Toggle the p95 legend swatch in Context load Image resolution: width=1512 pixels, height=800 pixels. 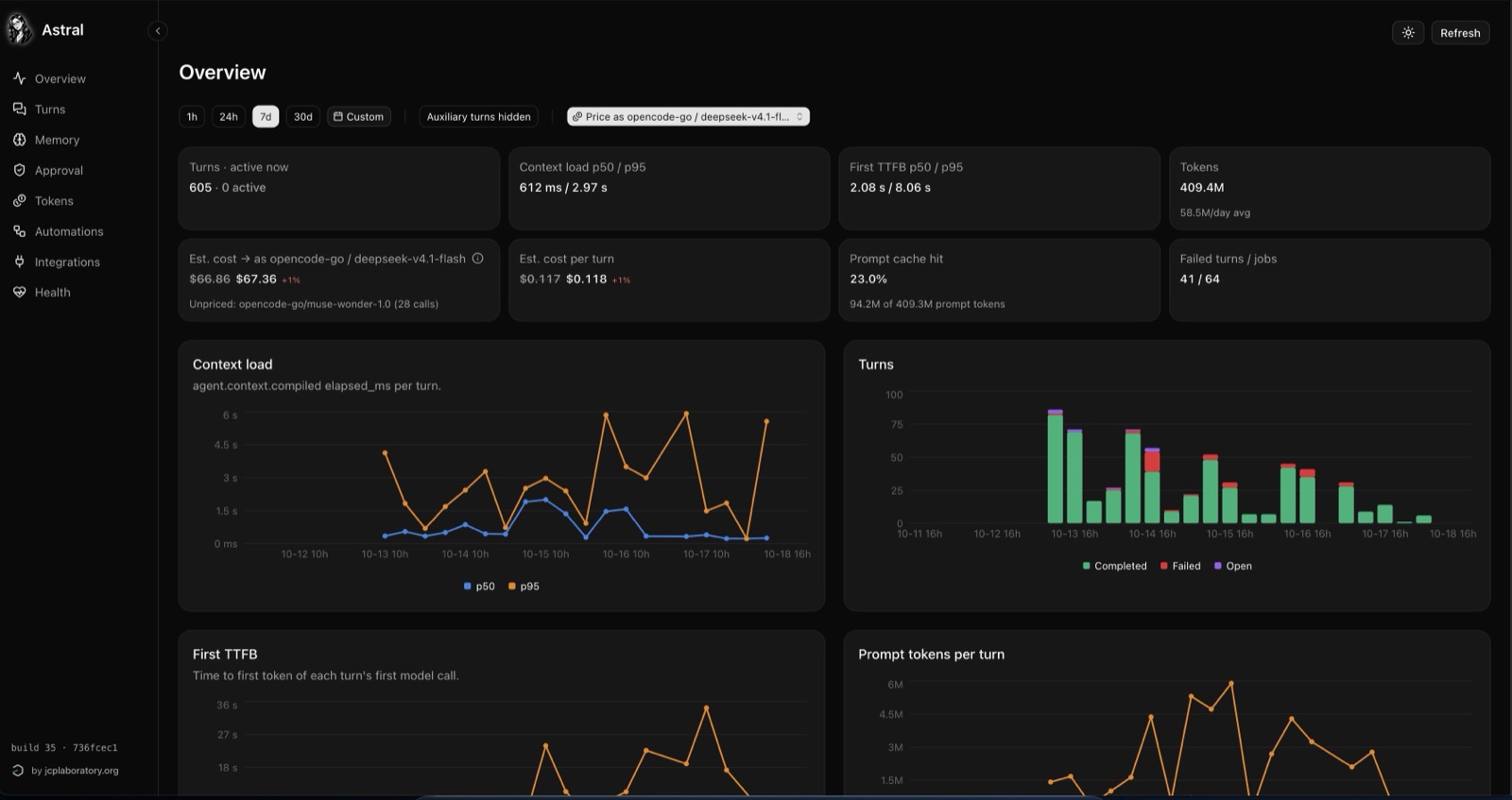512,586
